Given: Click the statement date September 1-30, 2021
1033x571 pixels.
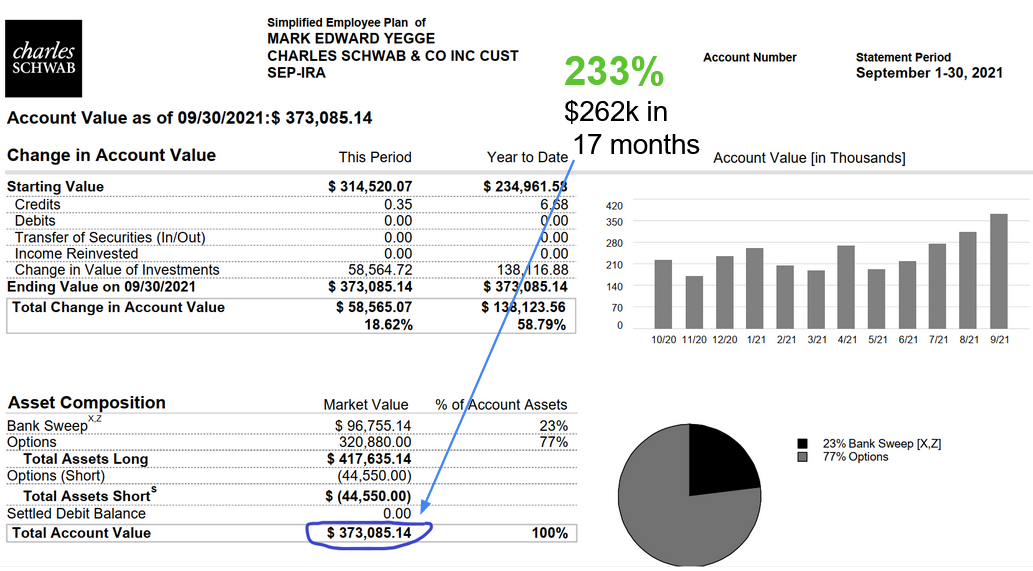Looking at the screenshot, I should (929, 73).
